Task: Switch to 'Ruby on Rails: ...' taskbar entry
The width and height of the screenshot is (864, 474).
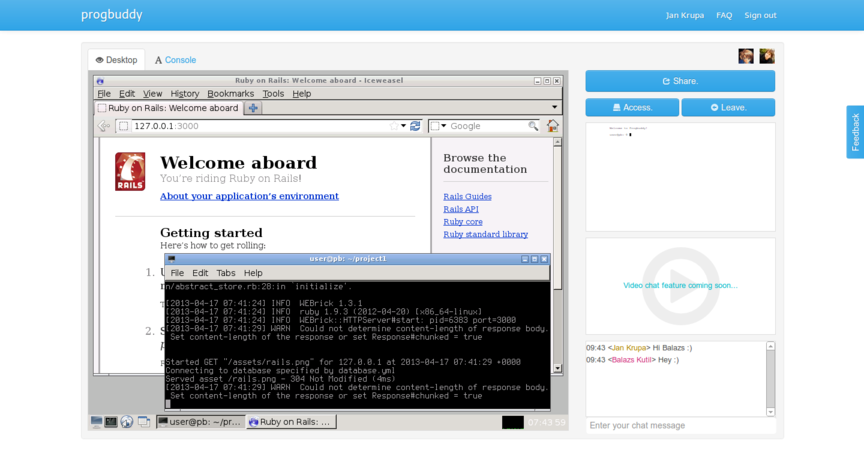Action: point(291,422)
